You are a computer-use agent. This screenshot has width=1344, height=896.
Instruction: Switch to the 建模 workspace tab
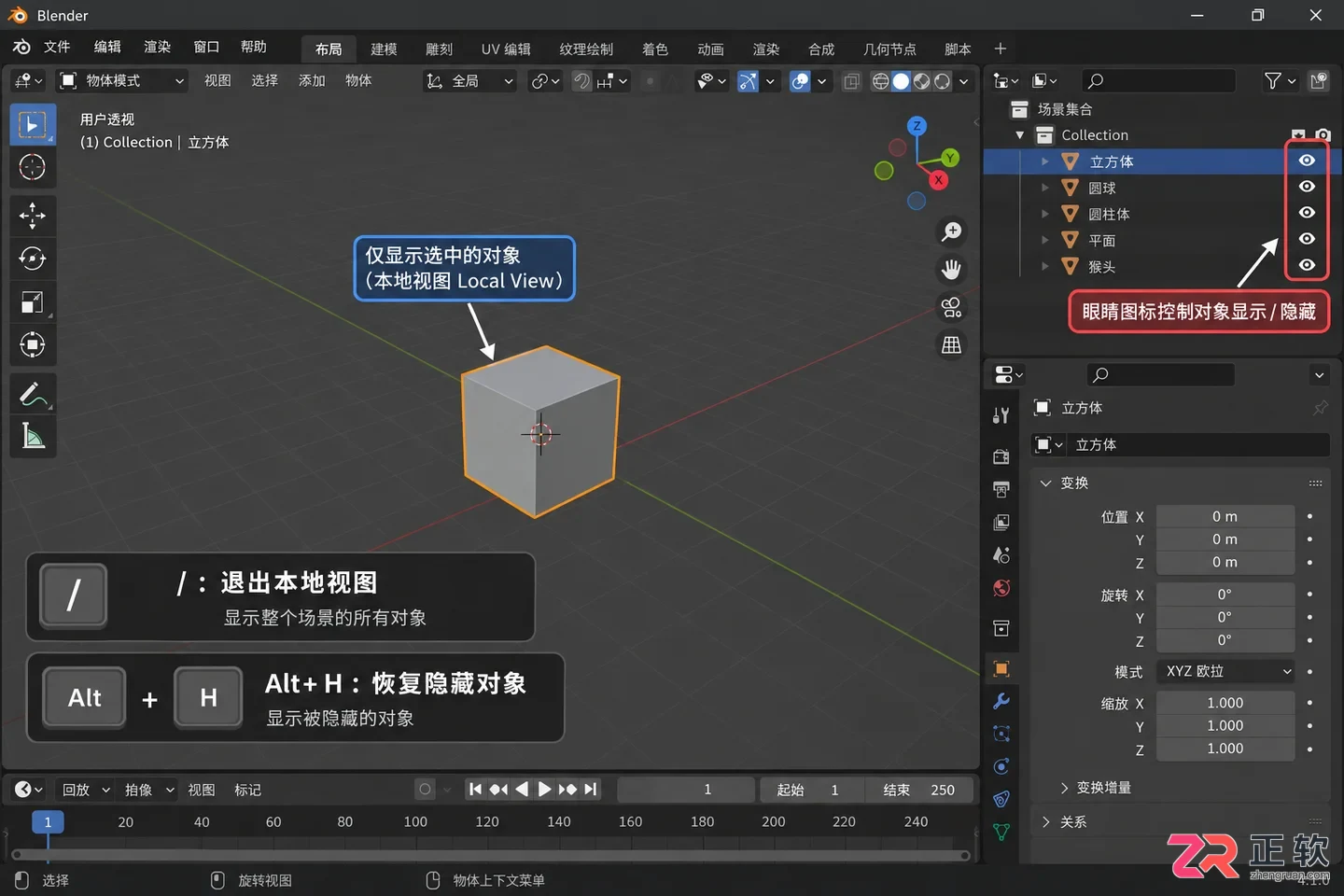coord(384,49)
